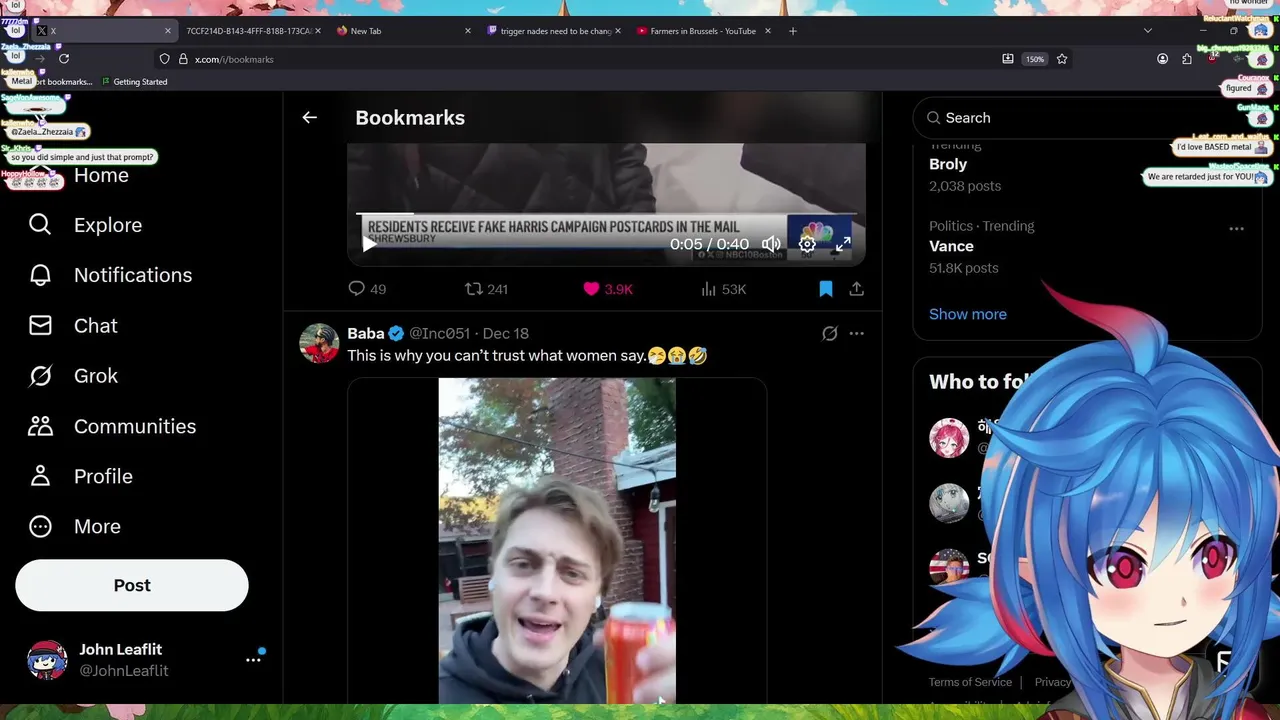The height and width of the screenshot is (720, 1280).
Task: Seek on the video progress bar
Action: tap(606, 213)
